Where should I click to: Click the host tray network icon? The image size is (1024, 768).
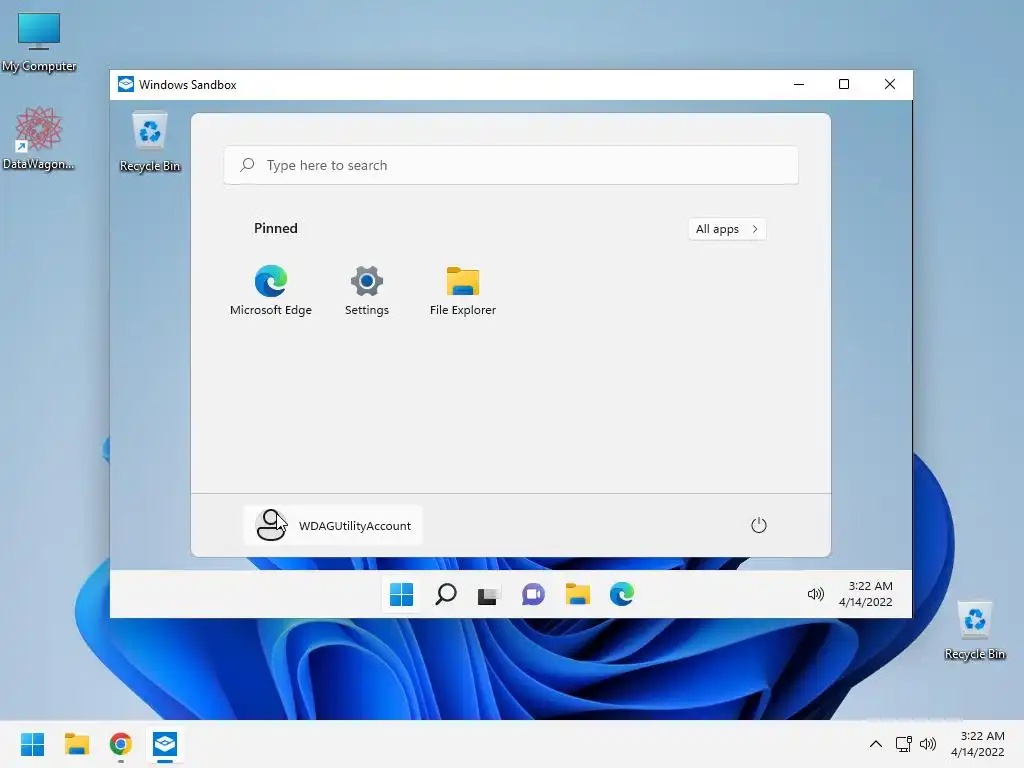click(903, 744)
